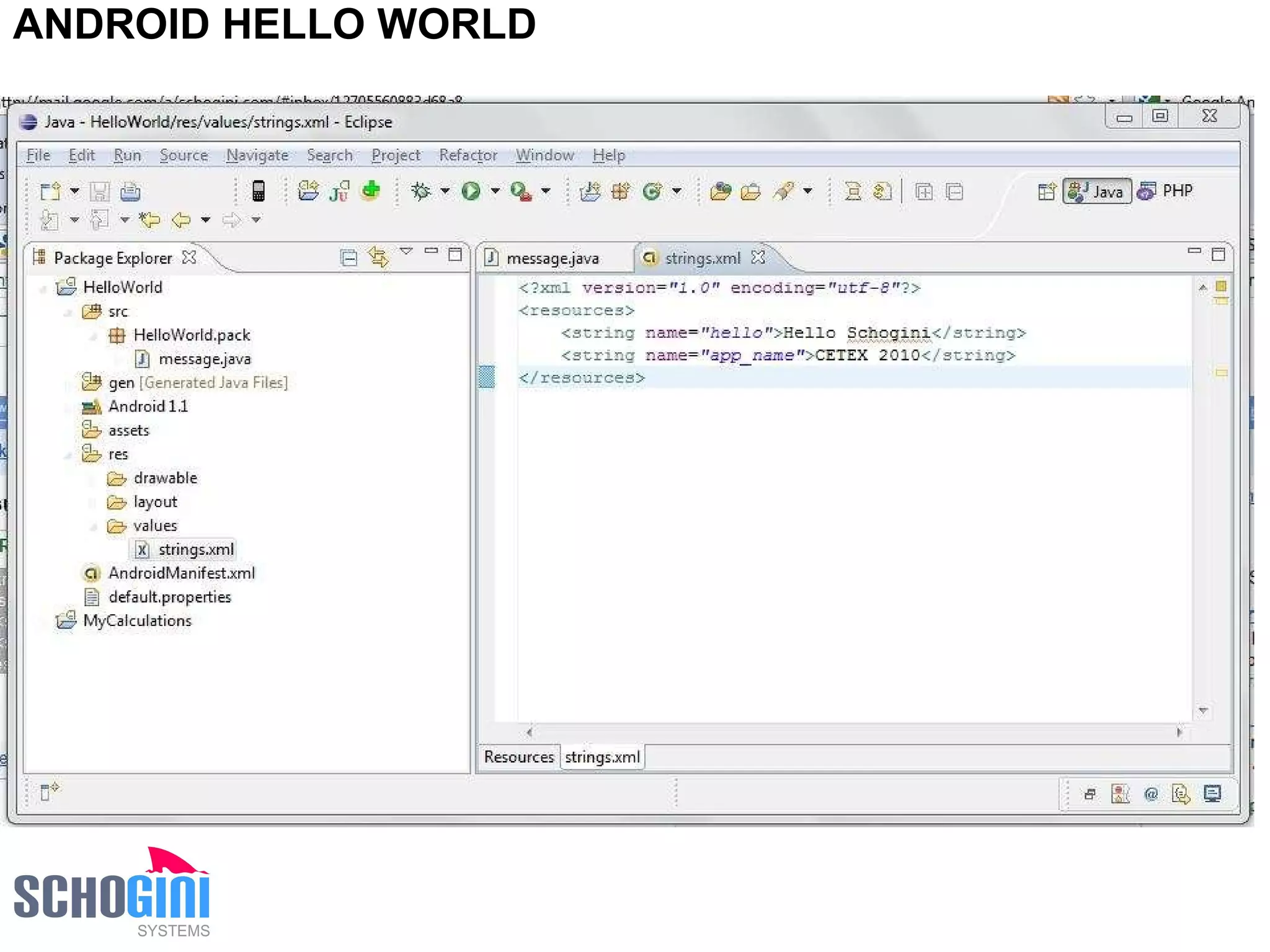Click the Open Perspective icon

1047,192
